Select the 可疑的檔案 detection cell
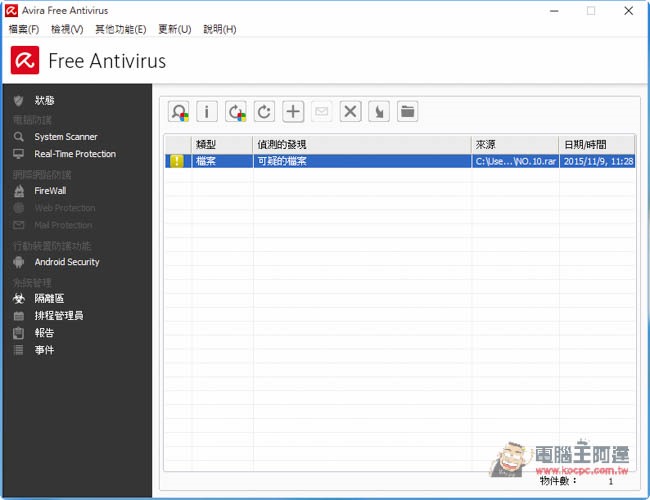 [x=362, y=161]
